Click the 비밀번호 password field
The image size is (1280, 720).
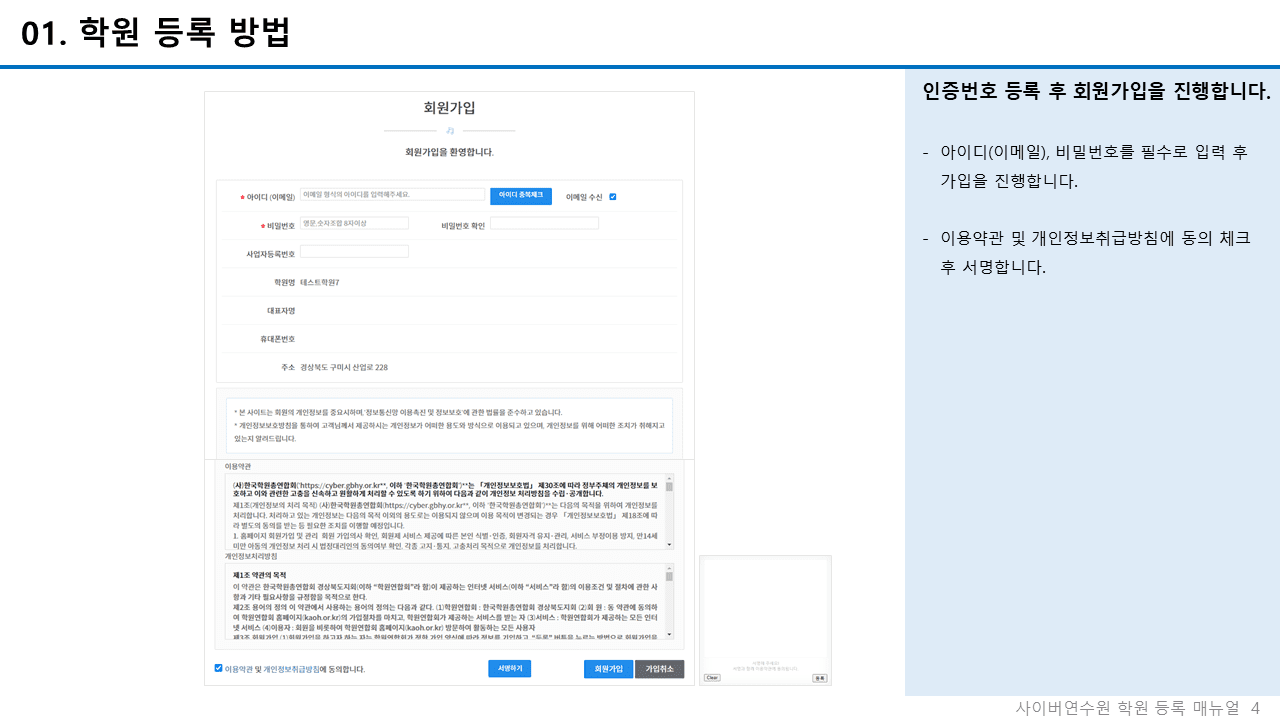[x=355, y=222]
